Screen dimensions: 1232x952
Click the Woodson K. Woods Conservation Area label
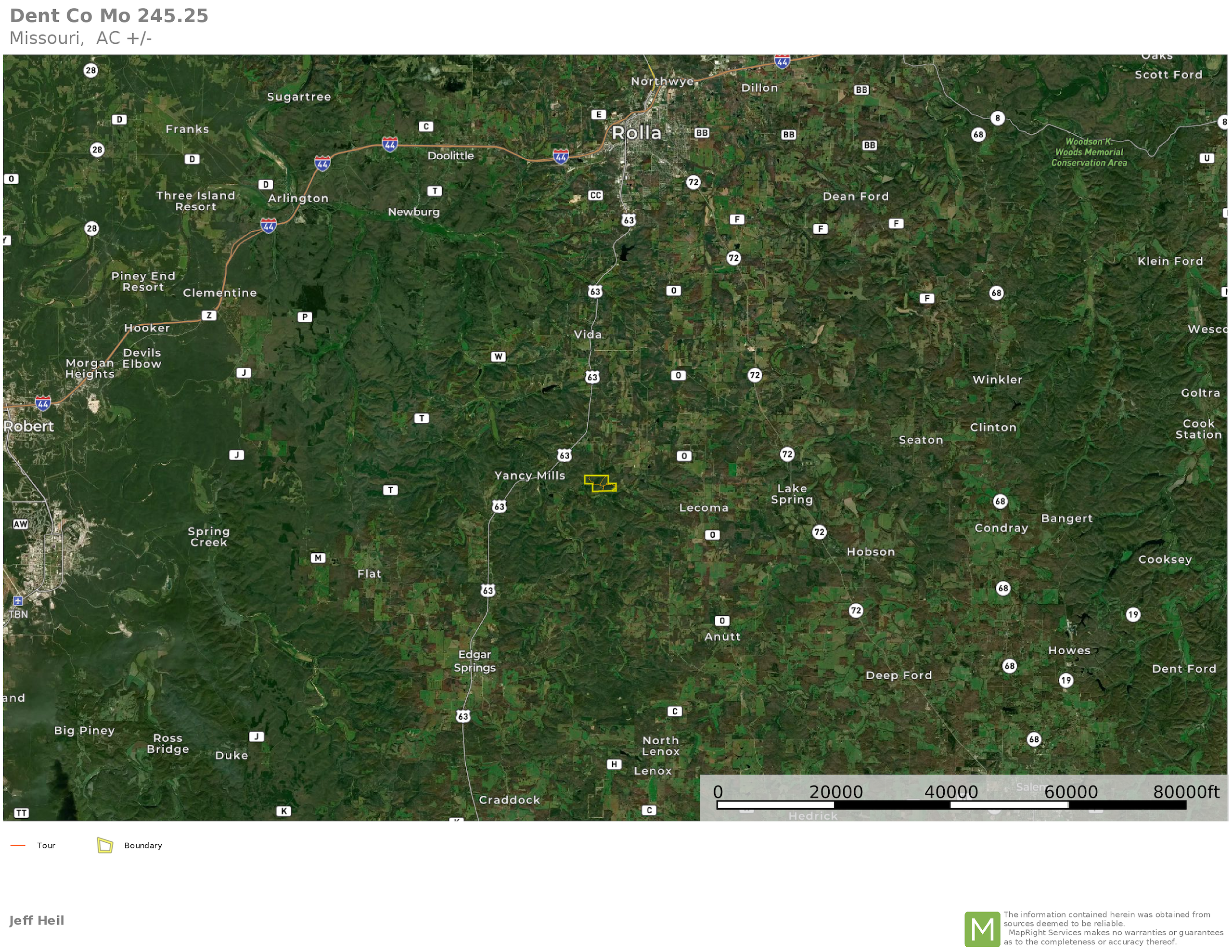[x=1089, y=152]
